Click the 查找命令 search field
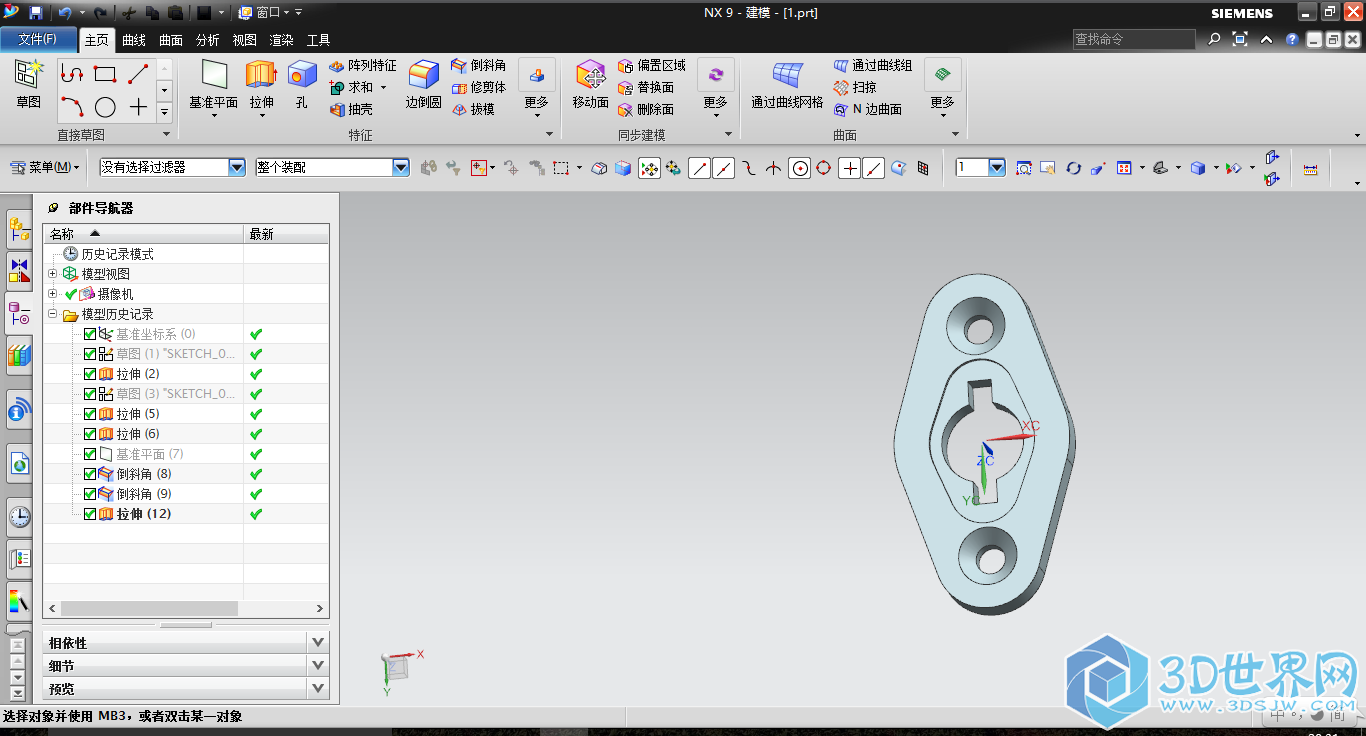The width and height of the screenshot is (1366, 736). [1134, 39]
